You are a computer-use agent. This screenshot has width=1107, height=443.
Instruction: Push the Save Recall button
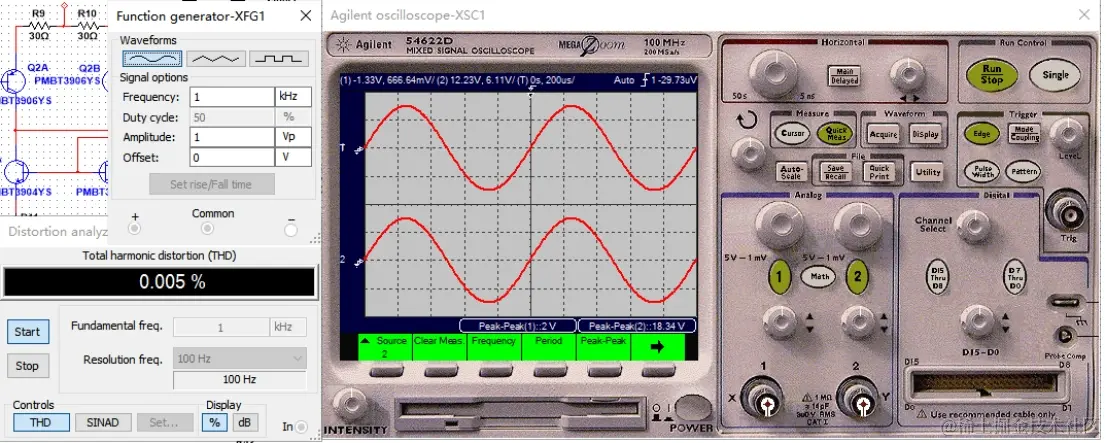click(835, 172)
